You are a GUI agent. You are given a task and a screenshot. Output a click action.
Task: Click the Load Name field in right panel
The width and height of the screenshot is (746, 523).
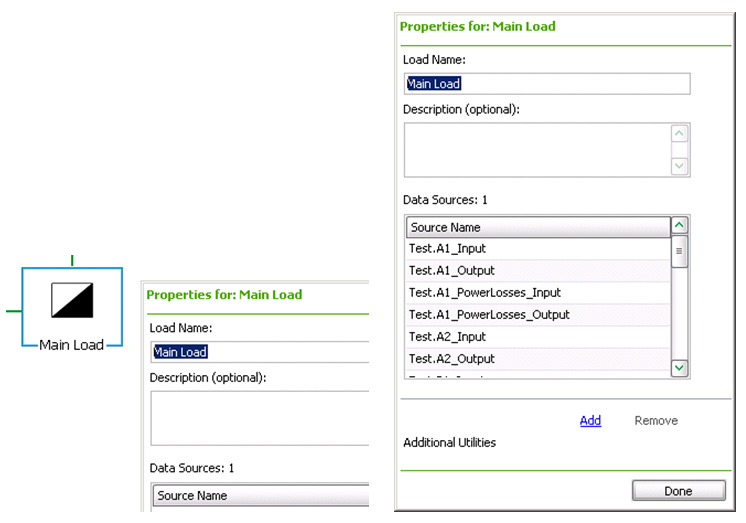[547, 84]
